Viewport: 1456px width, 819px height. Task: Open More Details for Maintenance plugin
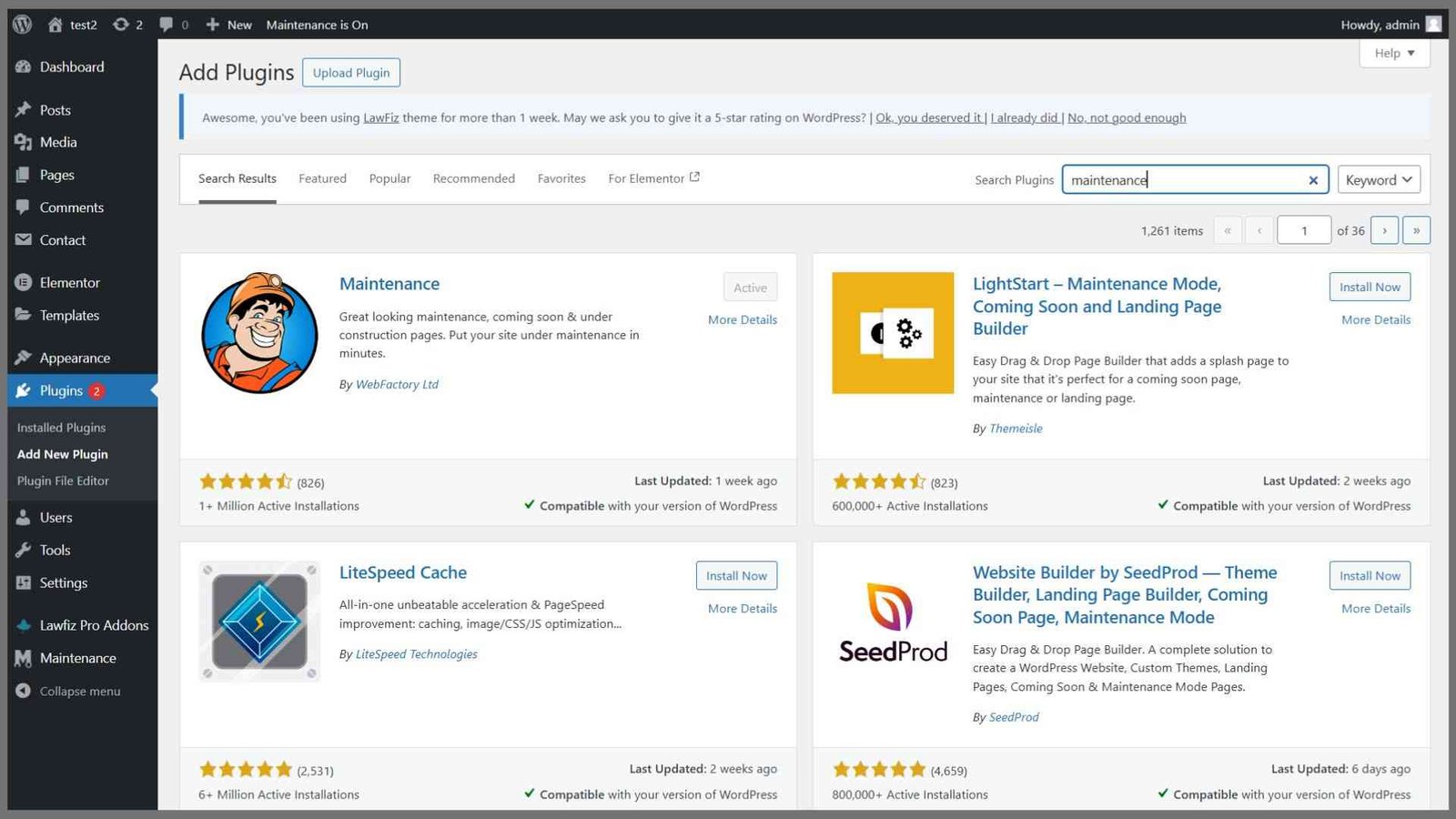click(743, 319)
